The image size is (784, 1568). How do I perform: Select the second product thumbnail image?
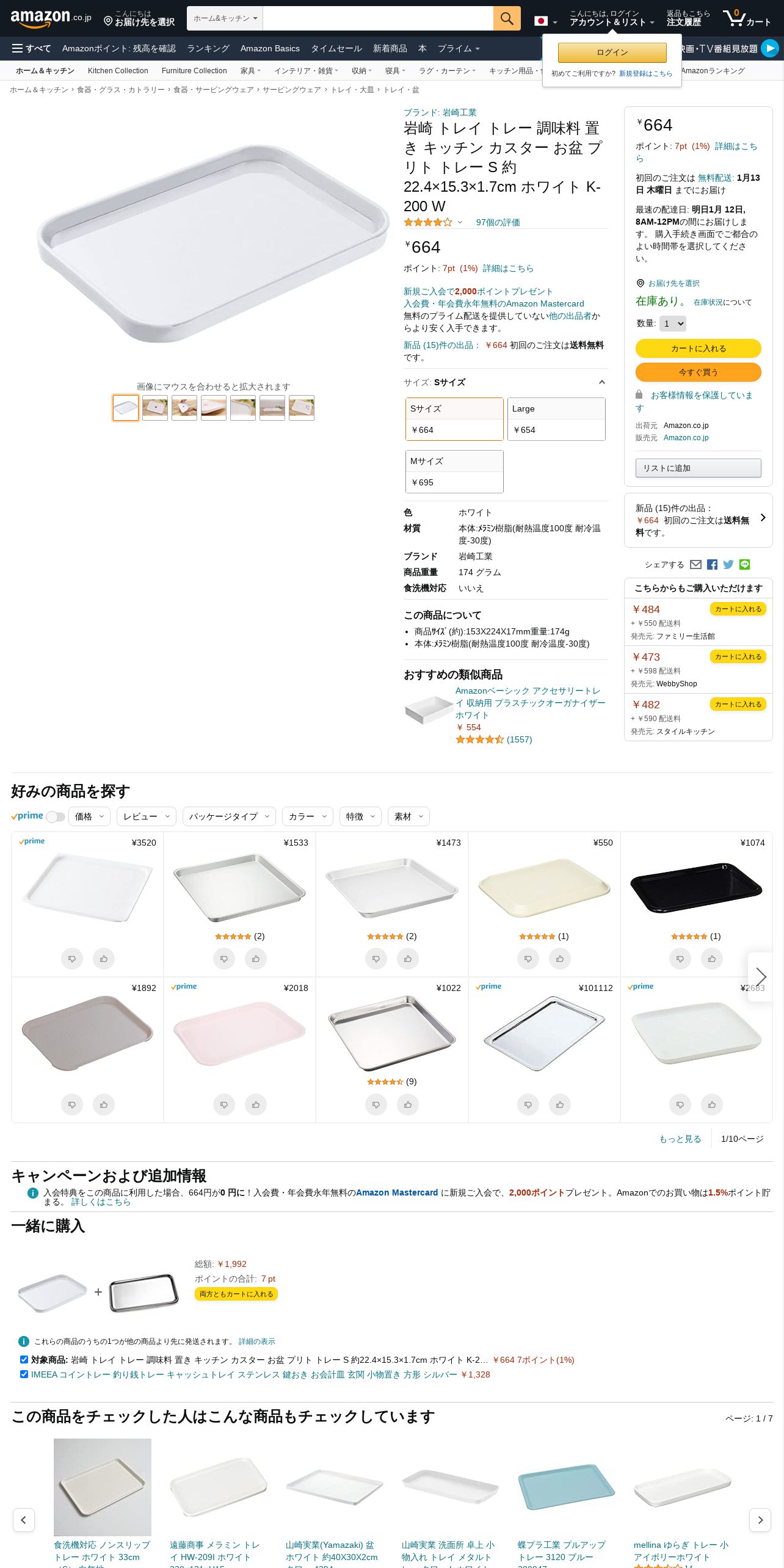pyautogui.click(x=155, y=408)
